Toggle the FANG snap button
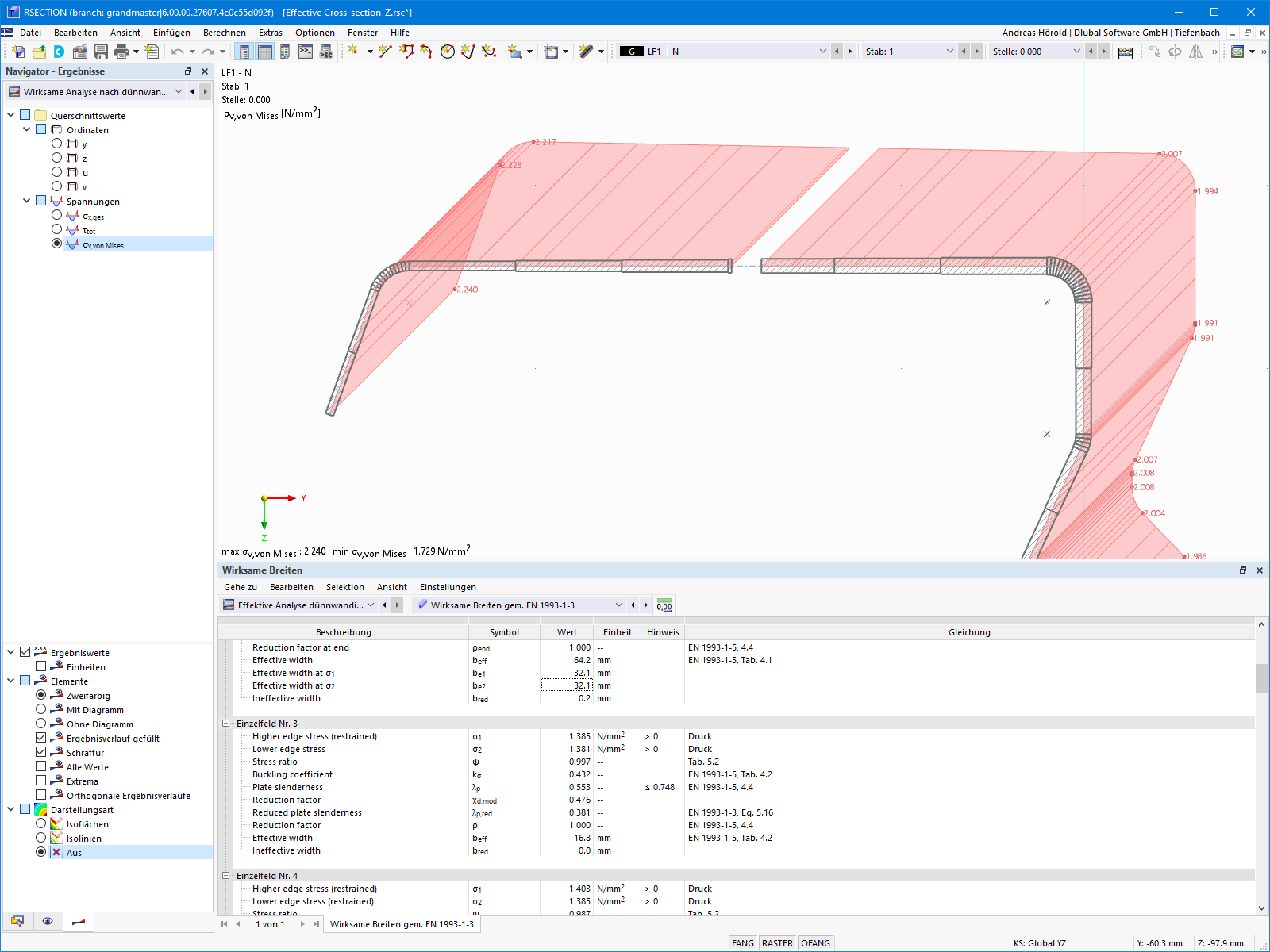 click(x=743, y=943)
